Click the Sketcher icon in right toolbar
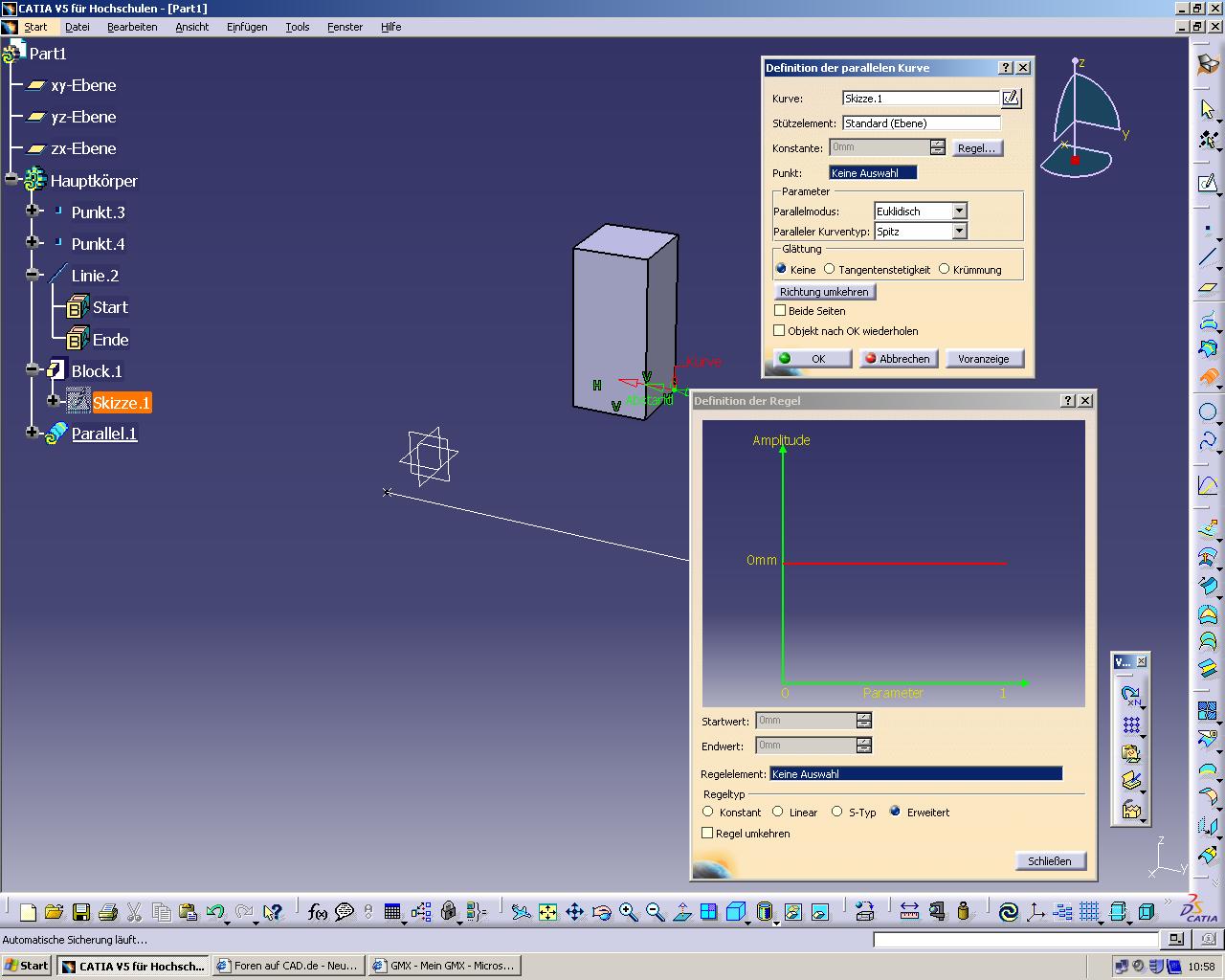The height and width of the screenshot is (980, 1225). click(1208, 184)
